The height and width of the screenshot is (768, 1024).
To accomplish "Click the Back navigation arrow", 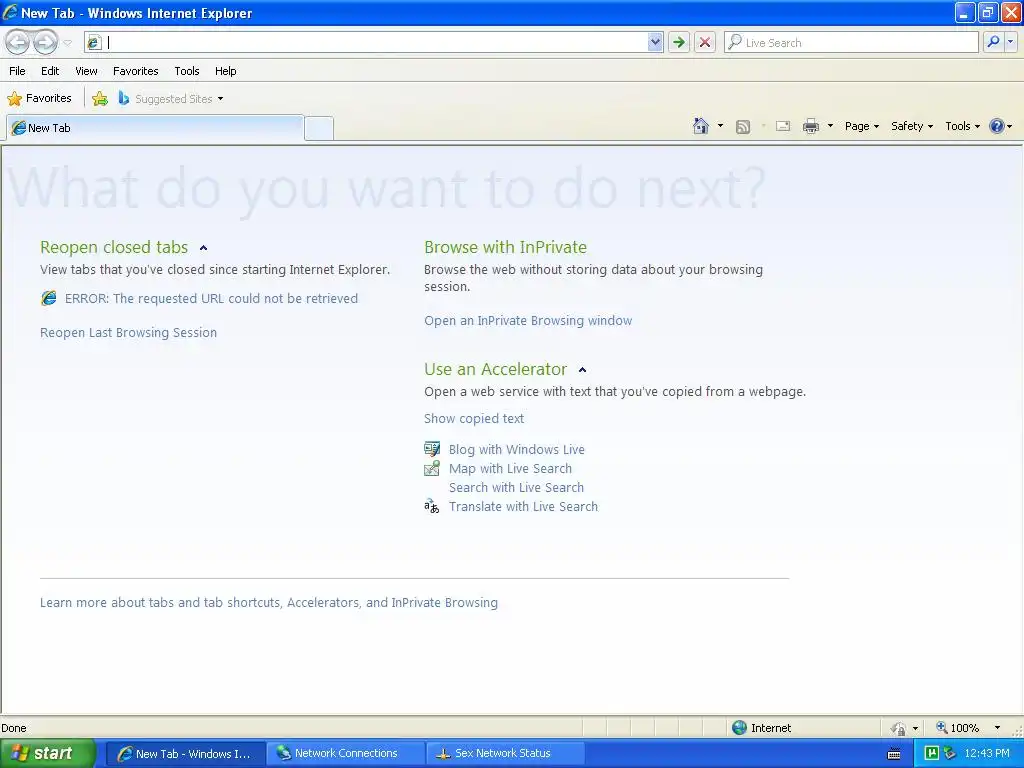I will click(x=18, y=42).
